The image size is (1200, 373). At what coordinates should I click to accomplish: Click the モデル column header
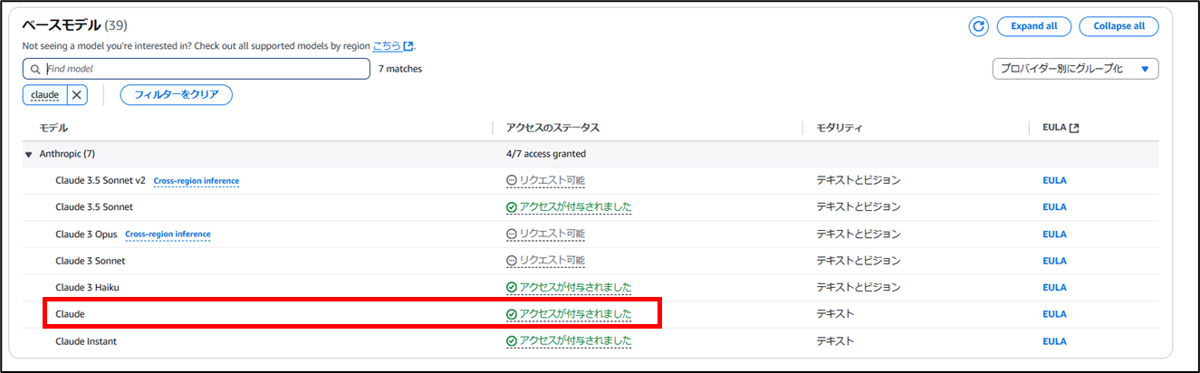(x=53, y=128)
